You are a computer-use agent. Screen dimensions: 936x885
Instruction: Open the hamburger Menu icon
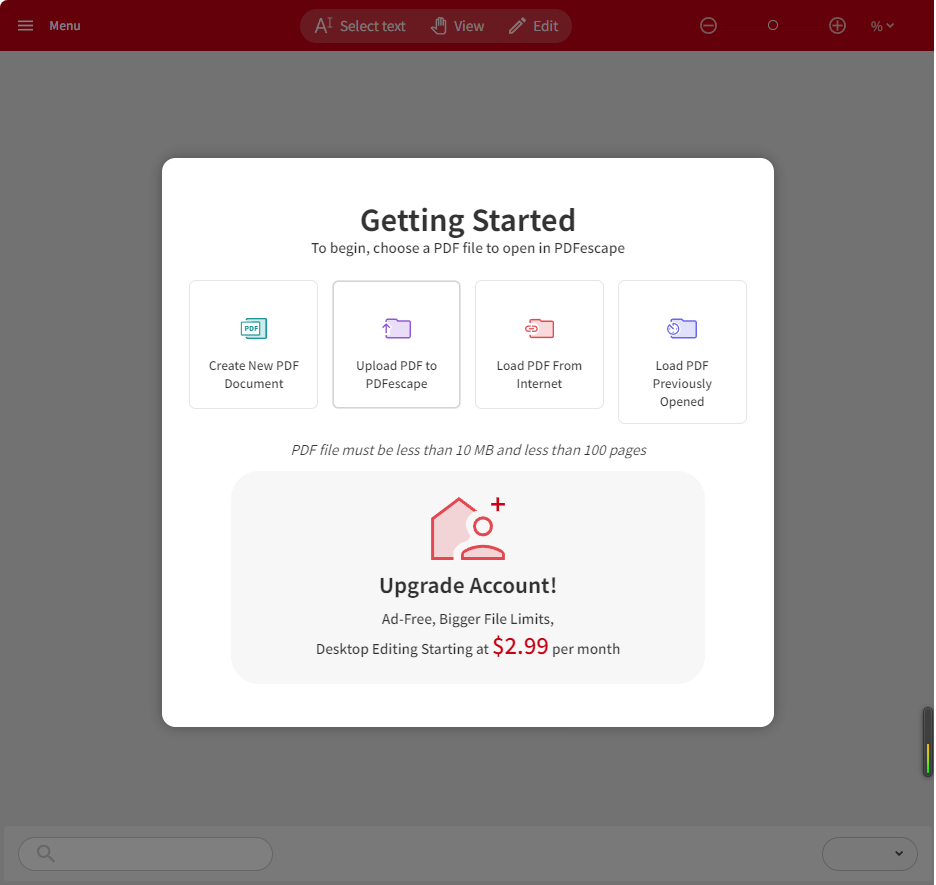(25, 26)
